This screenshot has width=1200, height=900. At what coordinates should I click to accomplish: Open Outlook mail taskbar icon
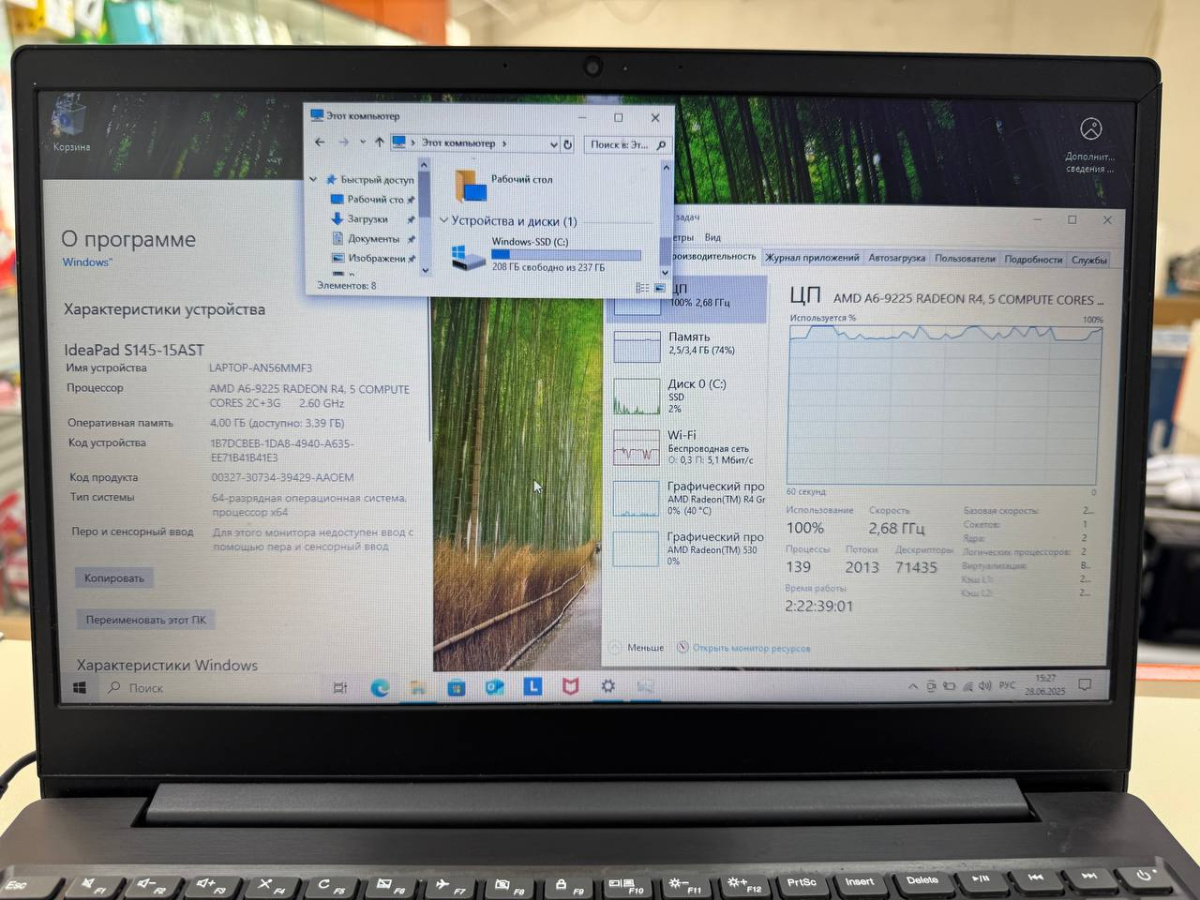coord(494,688)
